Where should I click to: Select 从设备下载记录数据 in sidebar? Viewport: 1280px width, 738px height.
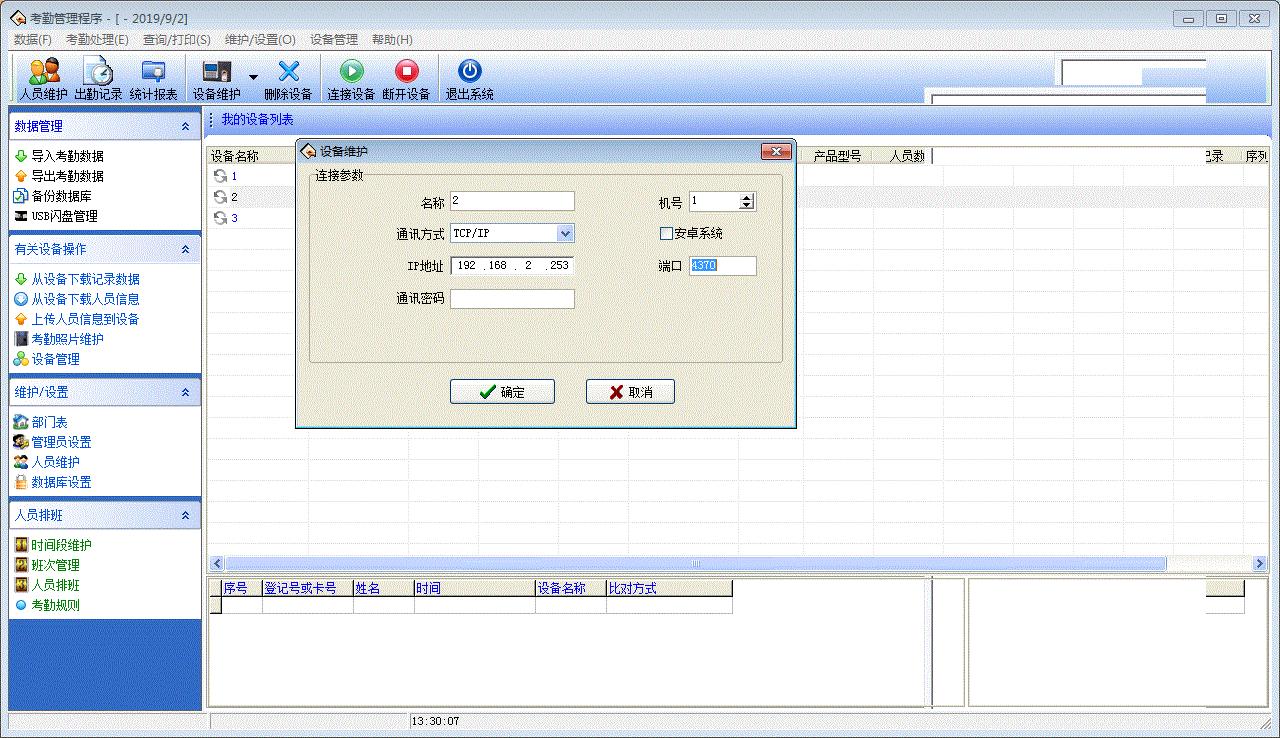coord(75,278)
